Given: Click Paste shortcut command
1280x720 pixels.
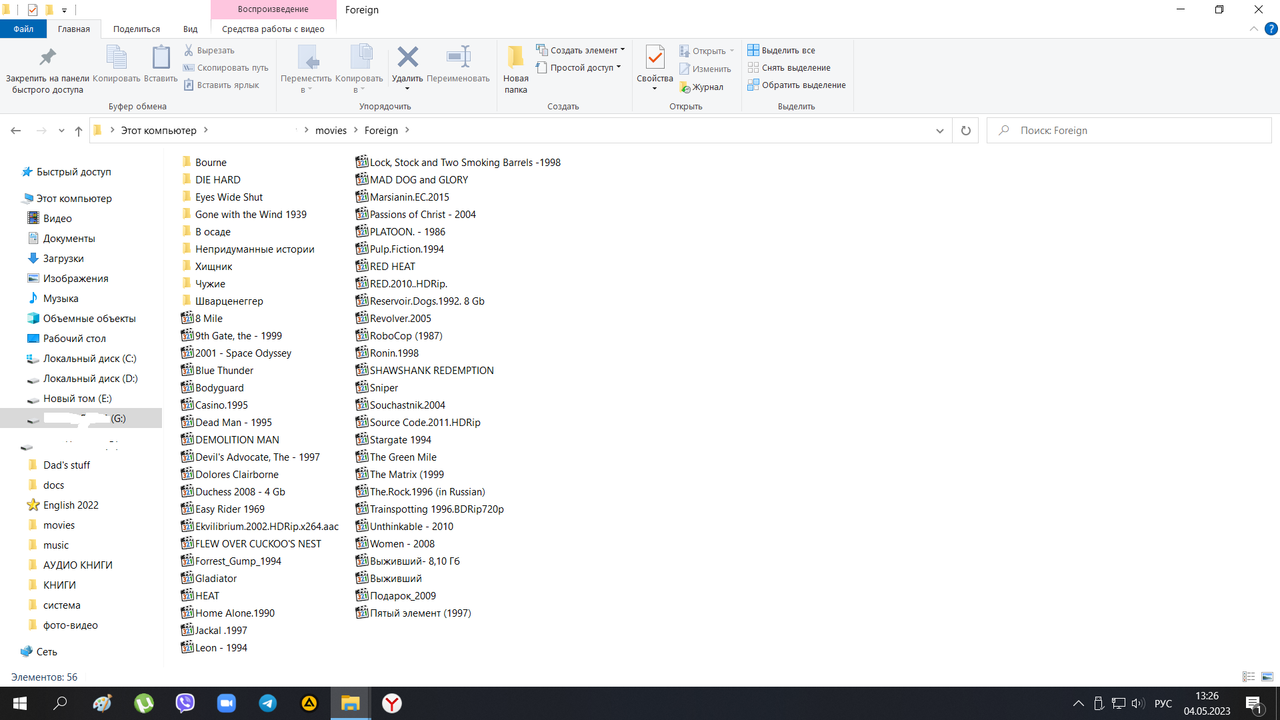Looking at the screenshot, I should click(x=220, y=85).
